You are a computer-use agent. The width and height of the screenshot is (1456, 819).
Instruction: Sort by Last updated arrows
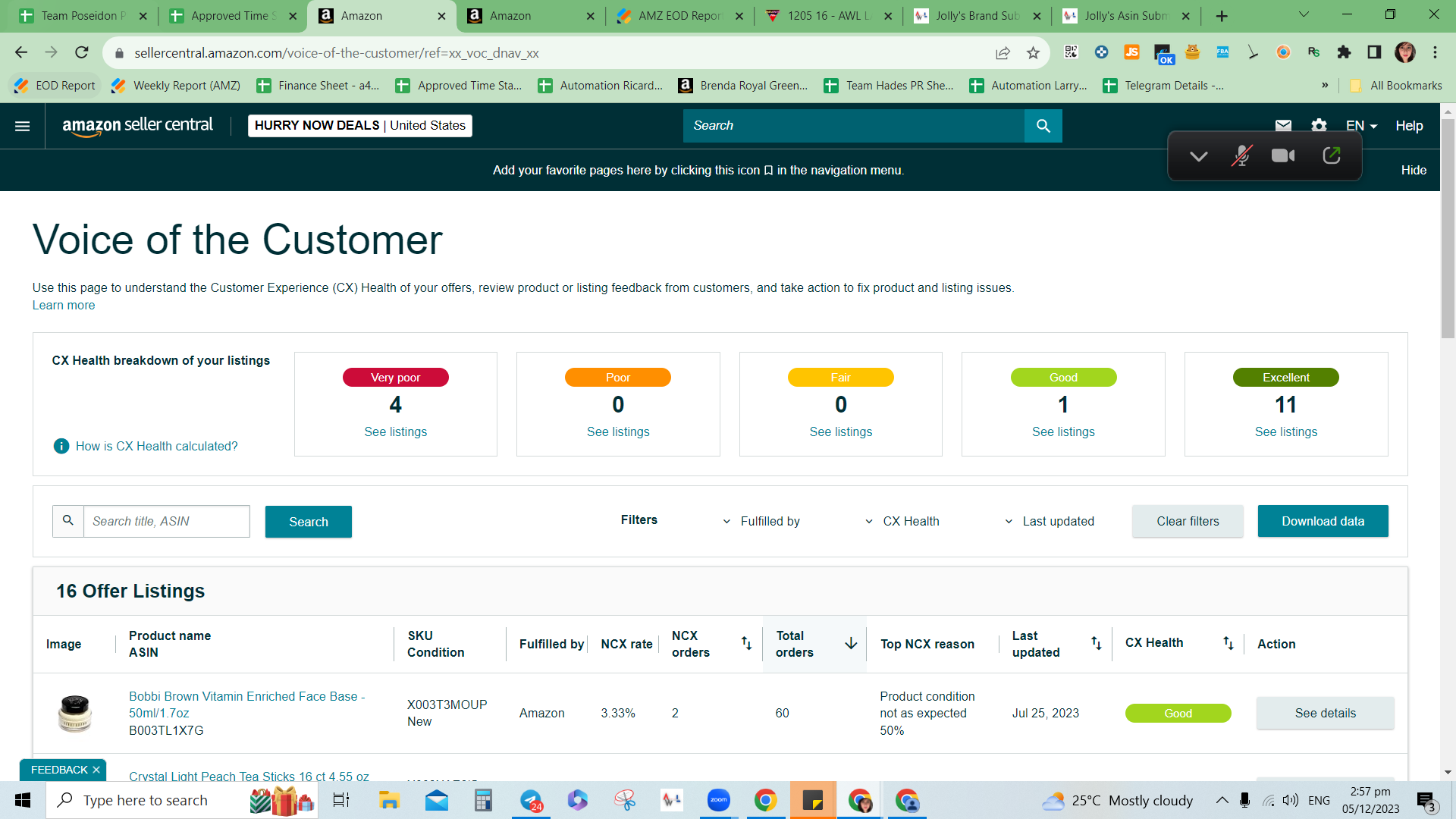click(1096, 643)
